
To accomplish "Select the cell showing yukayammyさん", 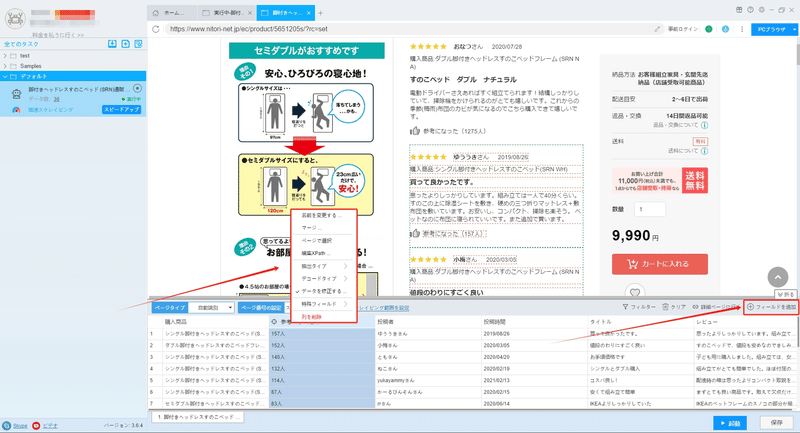I will [x=428, y=380].
